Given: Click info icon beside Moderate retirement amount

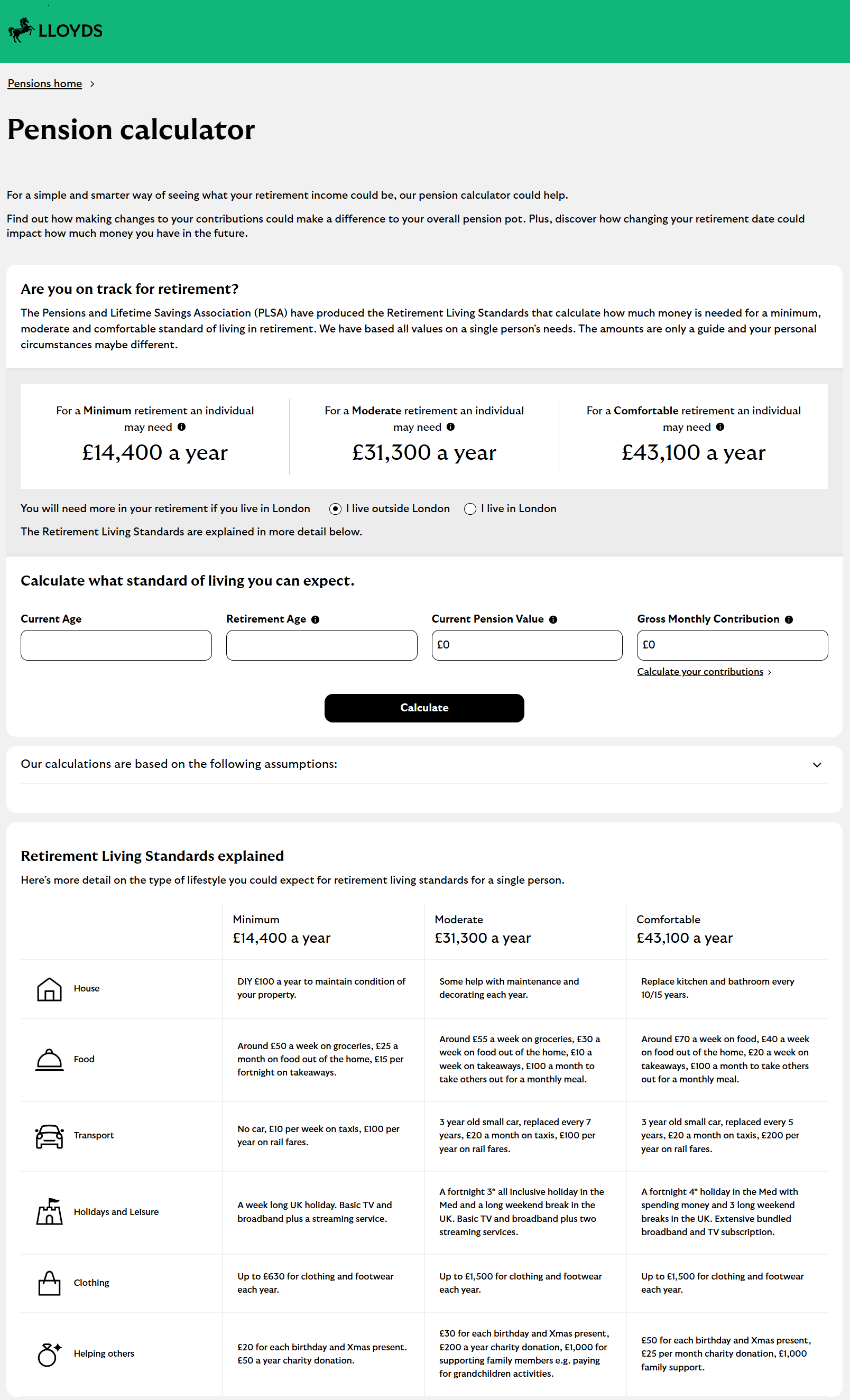Looking at the screenshot, I should click(450, 427).
